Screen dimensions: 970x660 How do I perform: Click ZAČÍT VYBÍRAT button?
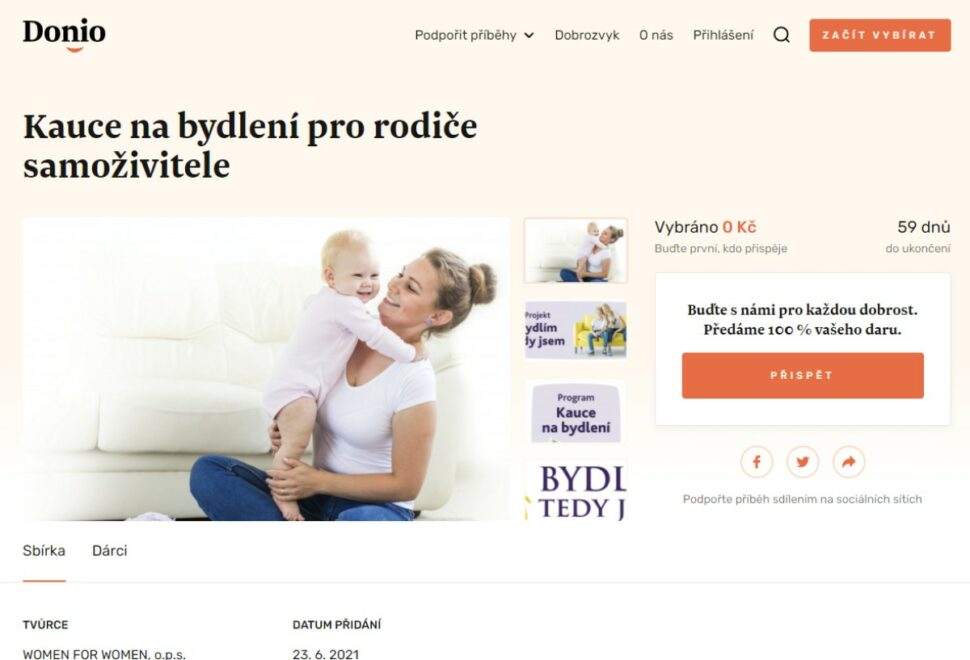pyautogui.click(x=880, y=35)
